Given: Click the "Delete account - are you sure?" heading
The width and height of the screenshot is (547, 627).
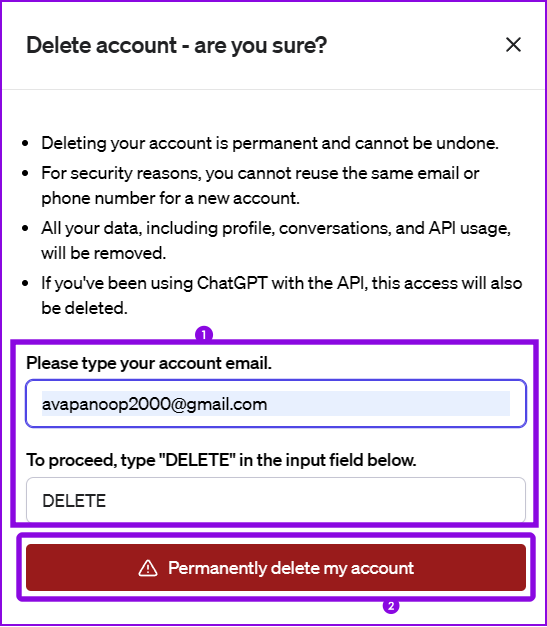Looking at the screenshot, I should tap(176, 45).
